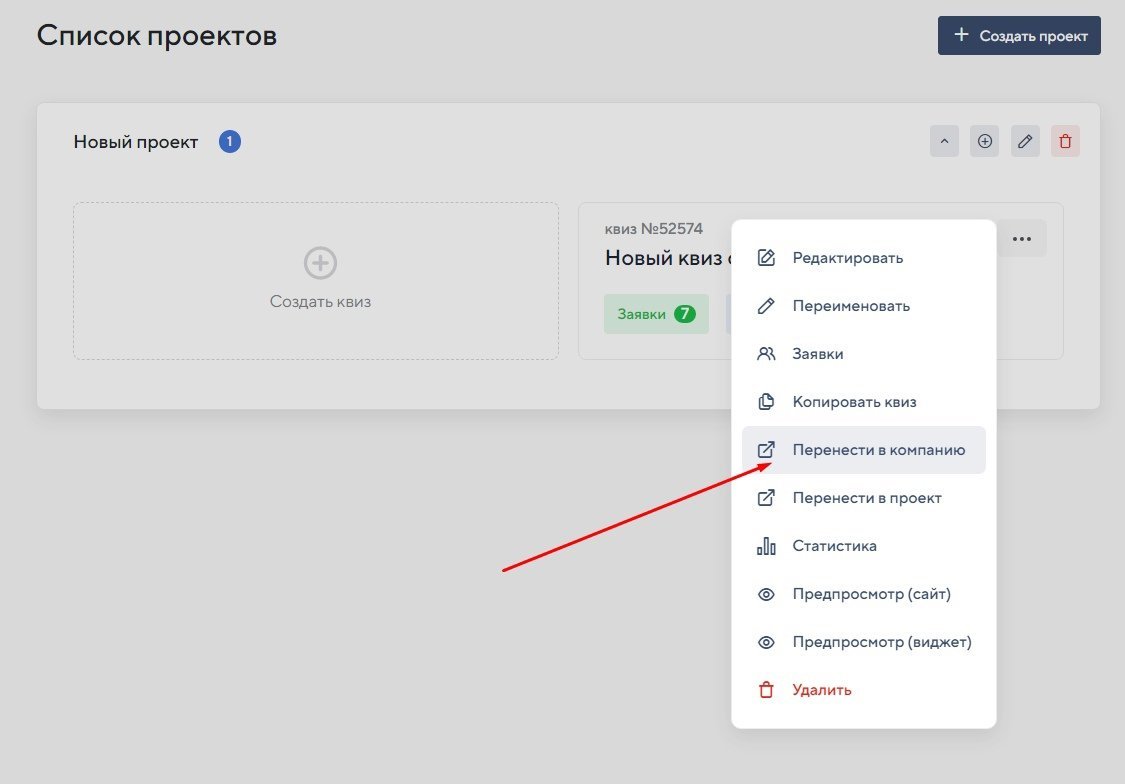
Task: Click the bar chart Статистика icon
Action: [767, 546]
